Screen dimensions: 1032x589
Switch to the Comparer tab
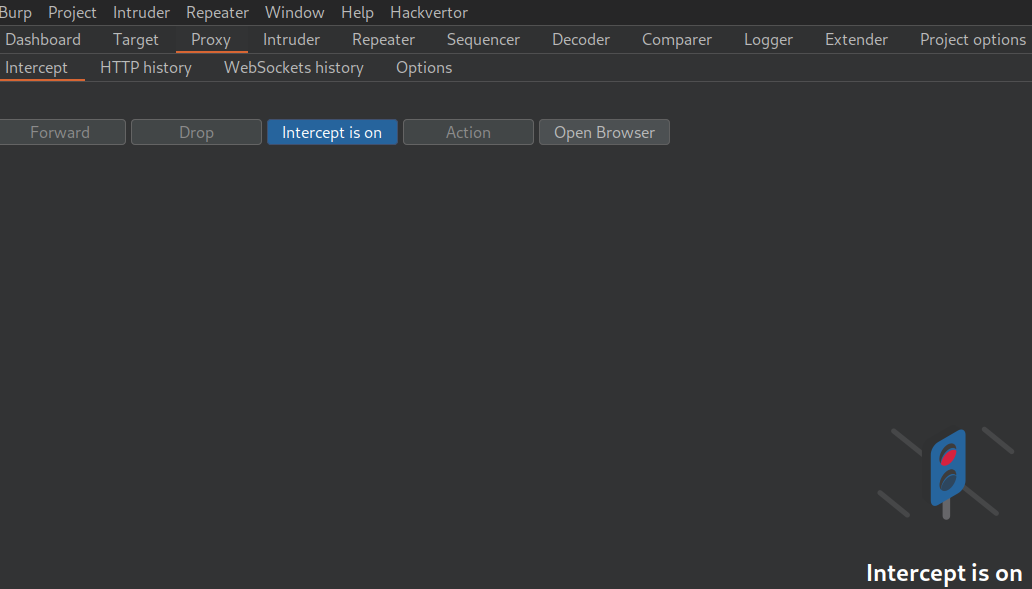click(676, 39)
